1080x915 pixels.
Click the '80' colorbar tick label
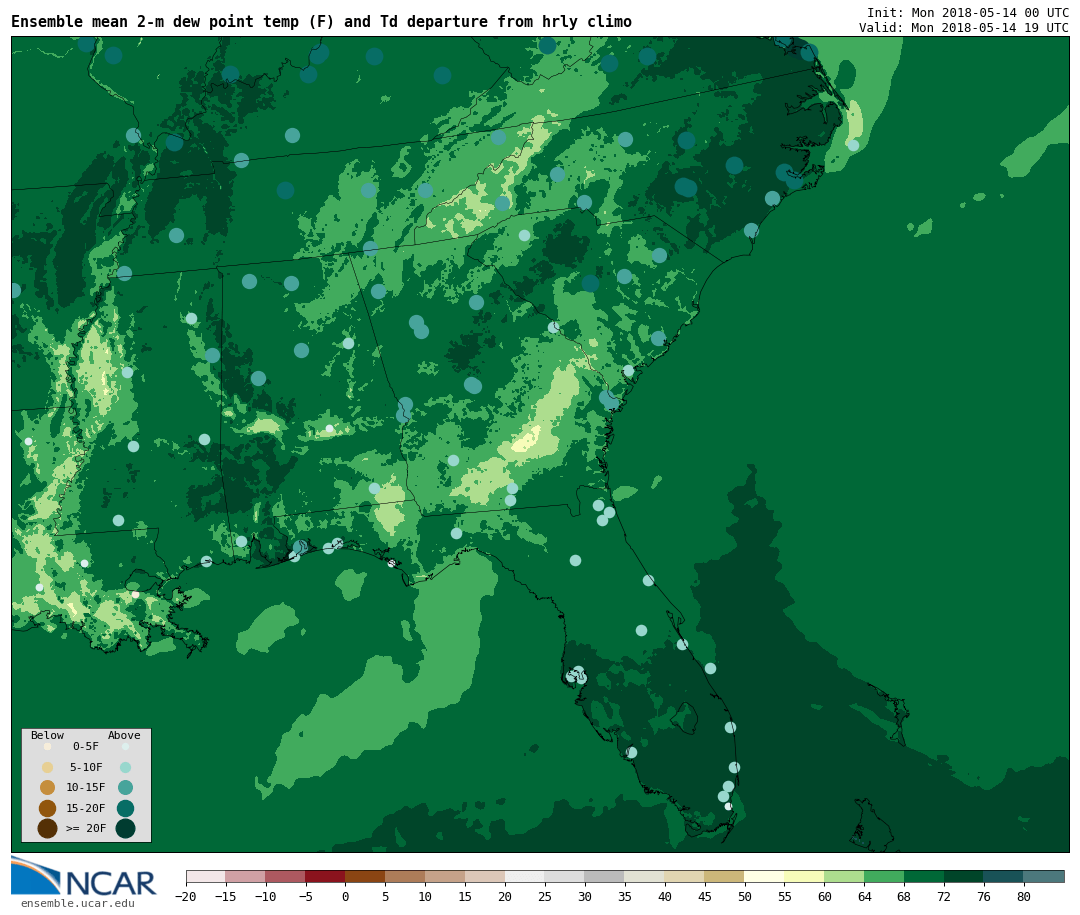tap(1024, 896)
